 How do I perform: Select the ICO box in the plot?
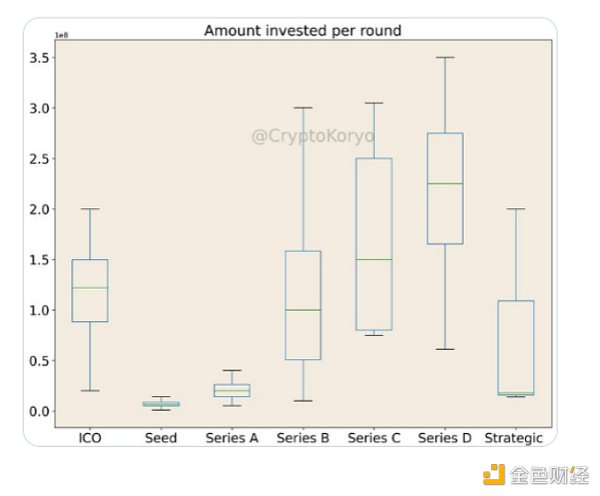90,290
